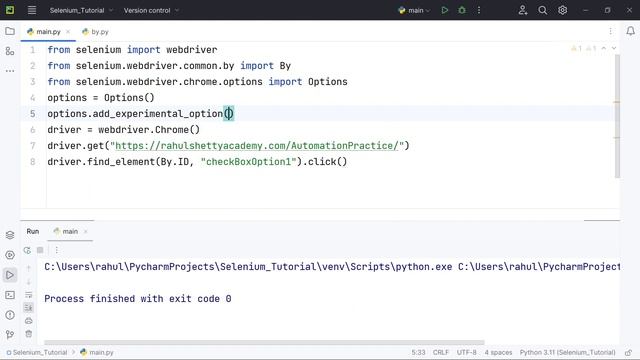
Task: Open the Python Packages tool window icon
Action: (x=10, y=235)
